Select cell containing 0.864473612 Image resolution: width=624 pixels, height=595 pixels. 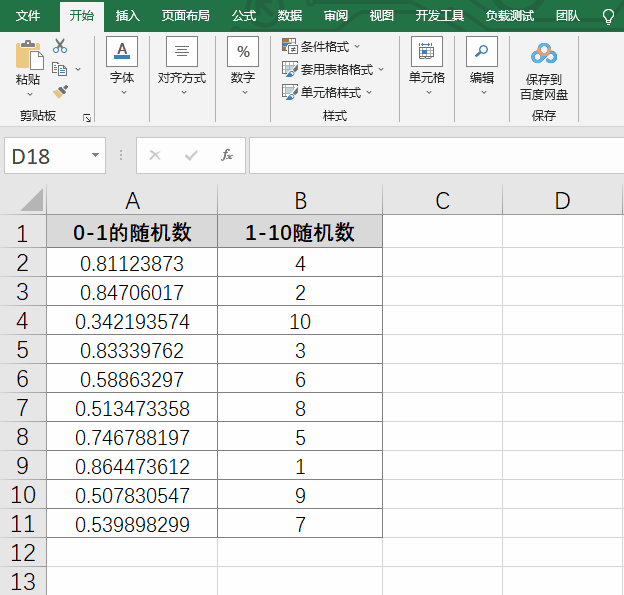click(132, 466)
